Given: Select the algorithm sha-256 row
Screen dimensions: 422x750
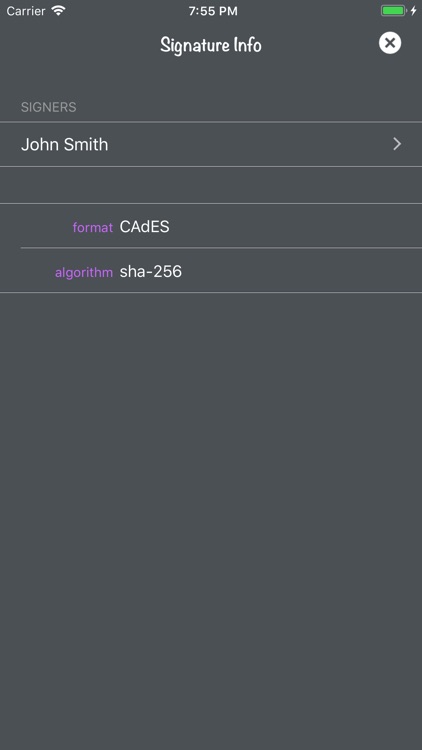Looking at the screenshot, I should pos(211,271).
